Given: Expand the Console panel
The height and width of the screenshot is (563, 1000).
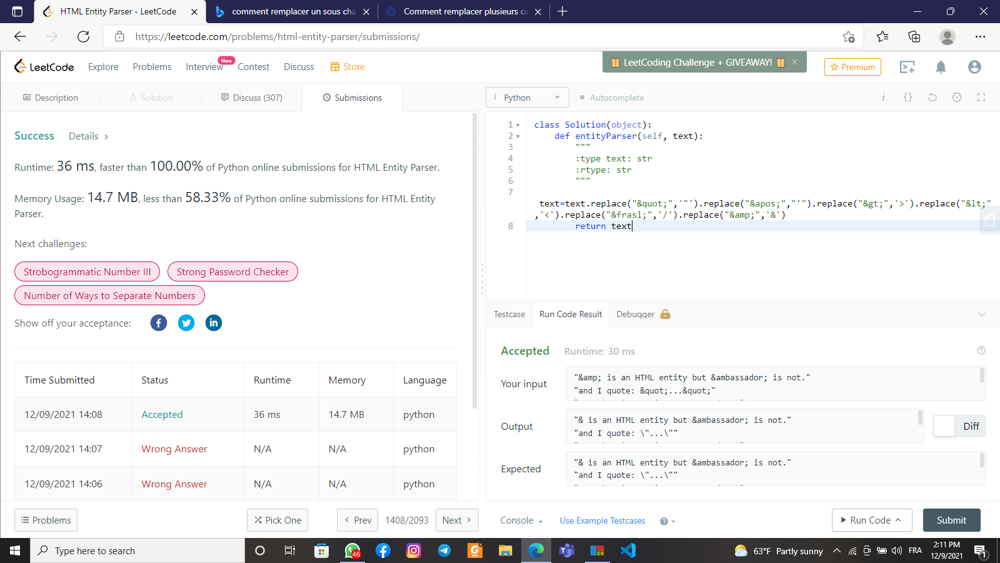Looking at the screenshot, I should tap(521, 521).
